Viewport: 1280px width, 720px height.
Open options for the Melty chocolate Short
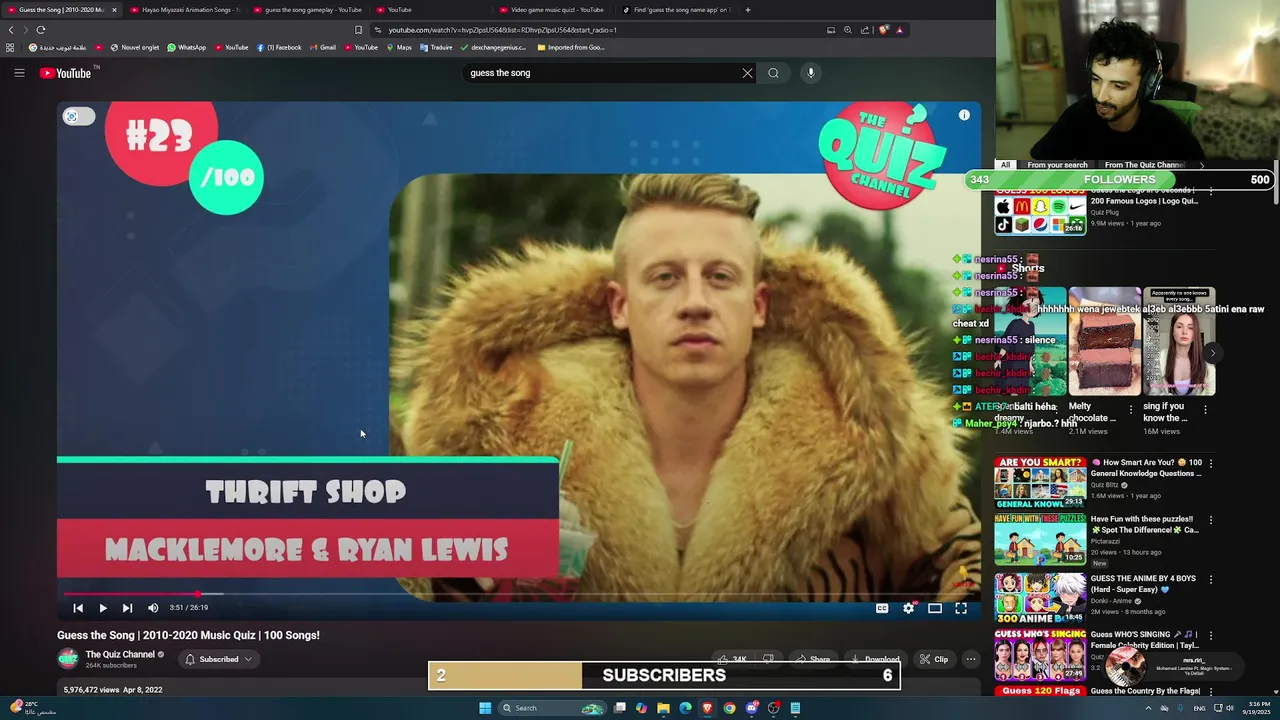coord(1131,409)
